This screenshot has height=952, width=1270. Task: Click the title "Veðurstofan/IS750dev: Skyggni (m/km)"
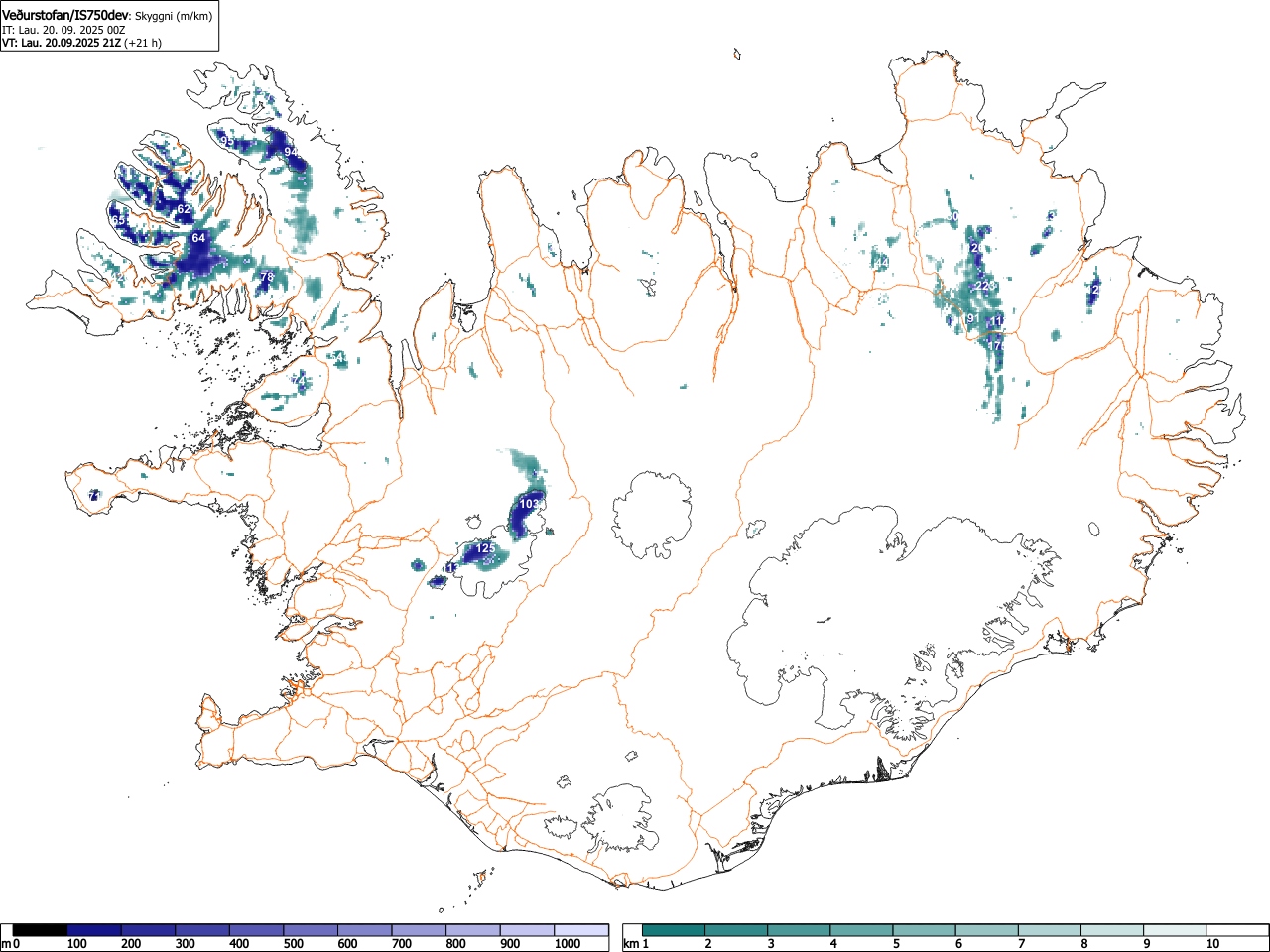pyautogui.click(x=107, y=15)
